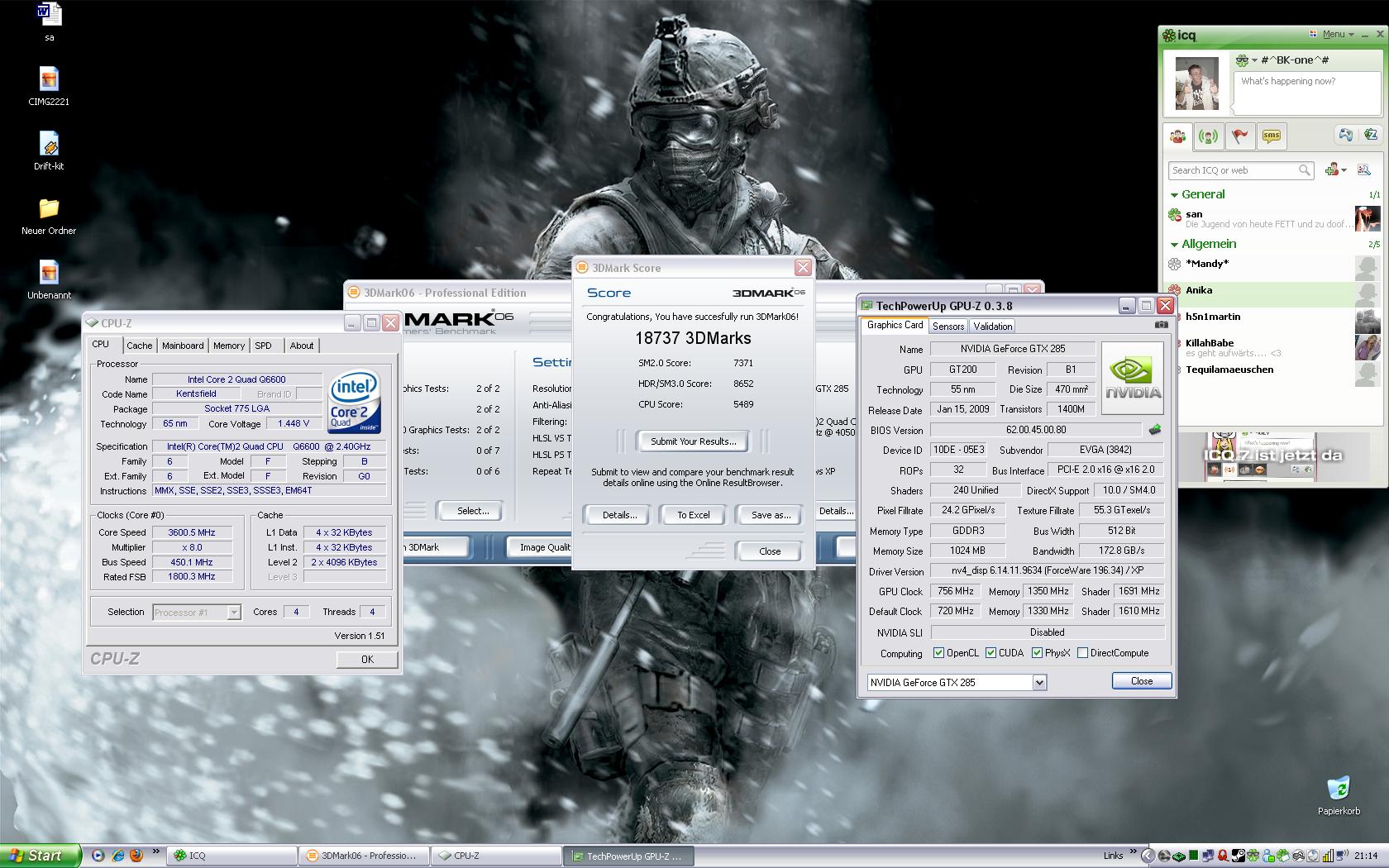Click the Details button in 3DMark Score dialog
The image size is (1389, 868).
pos(619,515)
